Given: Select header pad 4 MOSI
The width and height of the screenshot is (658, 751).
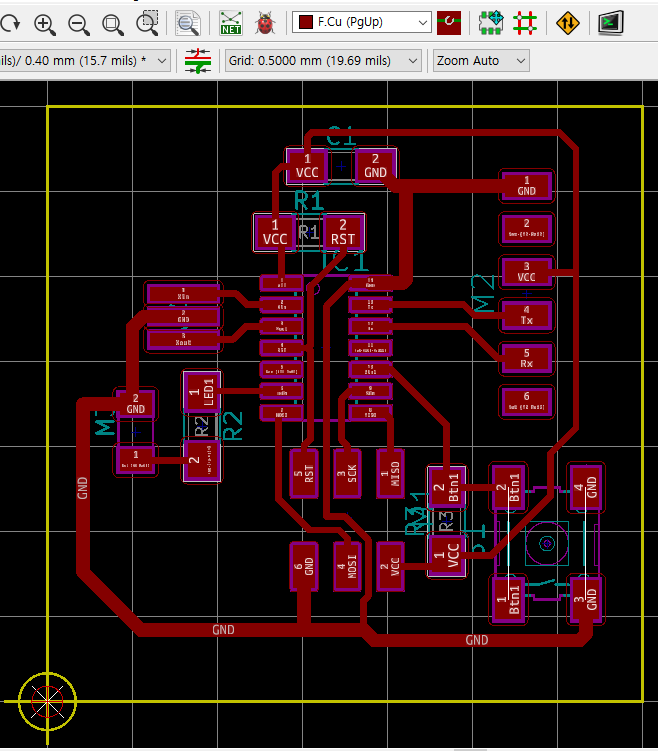Looking at the screenshot, I should point(347,566).
